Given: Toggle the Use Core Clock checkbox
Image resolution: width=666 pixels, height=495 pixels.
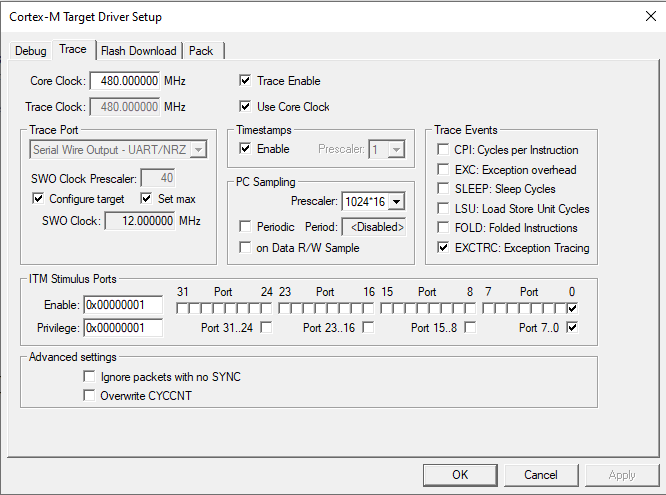Looking at the screenshot, I should coord(245,106).
